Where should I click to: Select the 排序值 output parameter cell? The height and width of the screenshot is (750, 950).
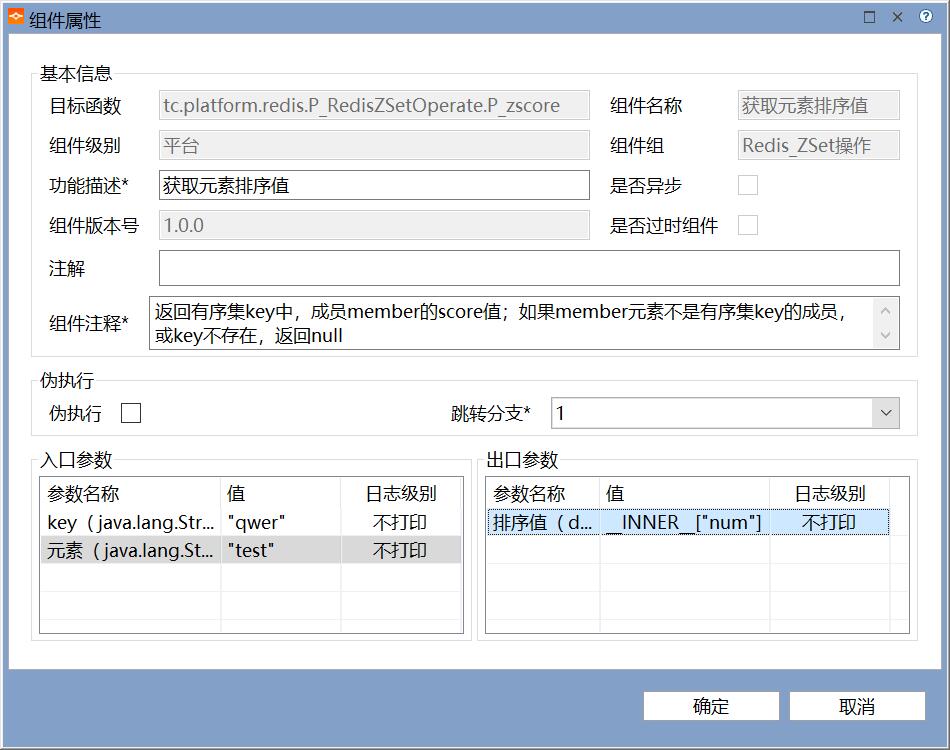click(543, 522)
